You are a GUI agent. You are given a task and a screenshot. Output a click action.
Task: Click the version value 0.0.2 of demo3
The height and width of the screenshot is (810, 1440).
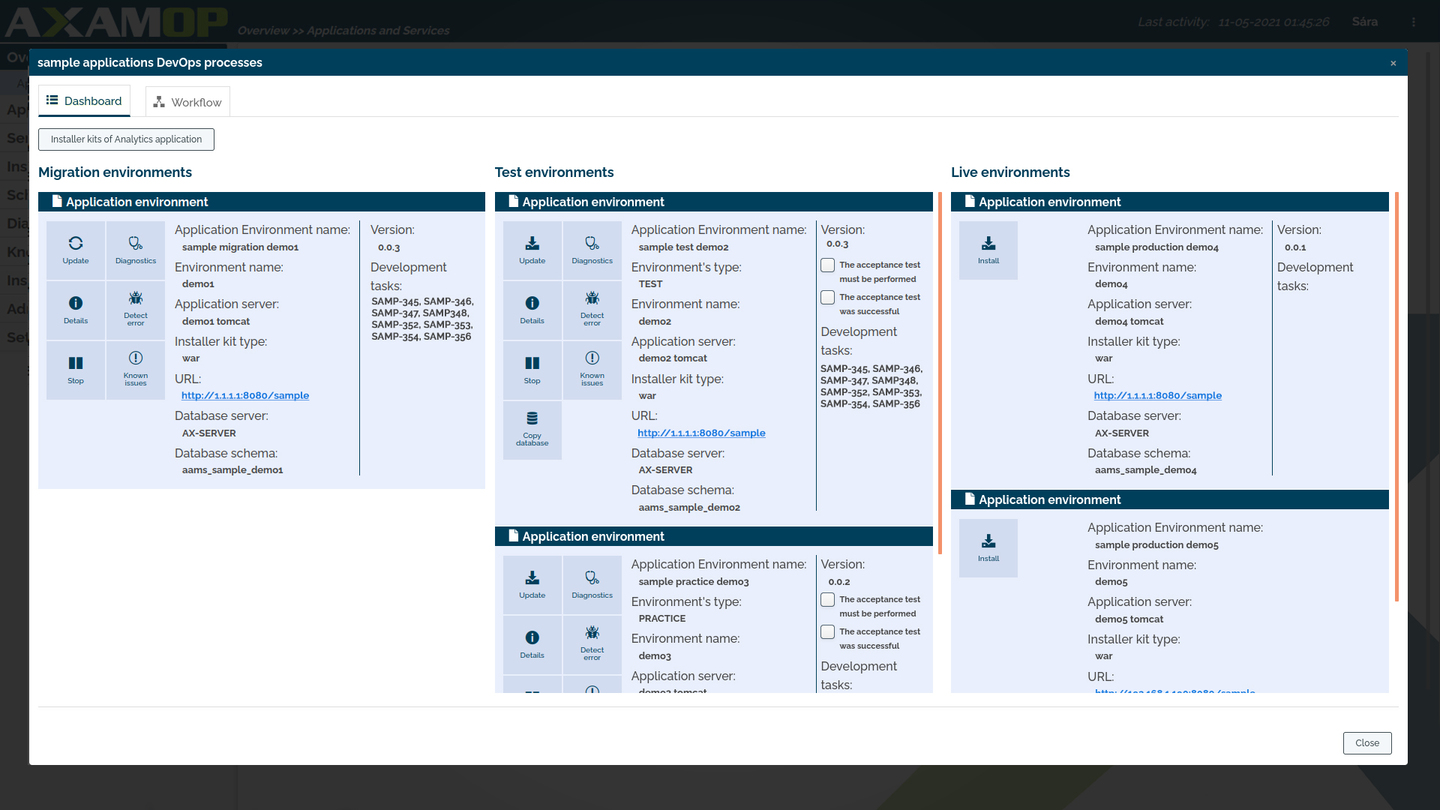coord(839,582)
